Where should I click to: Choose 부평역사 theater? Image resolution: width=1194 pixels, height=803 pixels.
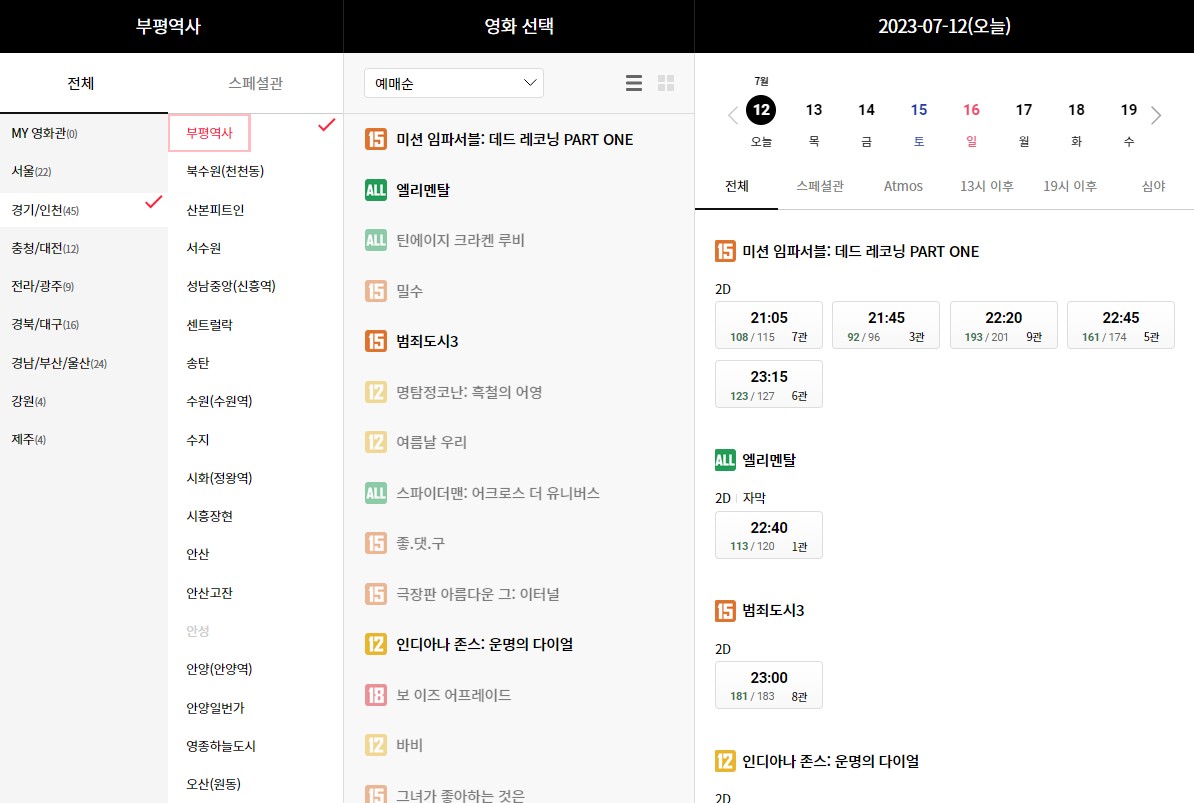point(209,133)
